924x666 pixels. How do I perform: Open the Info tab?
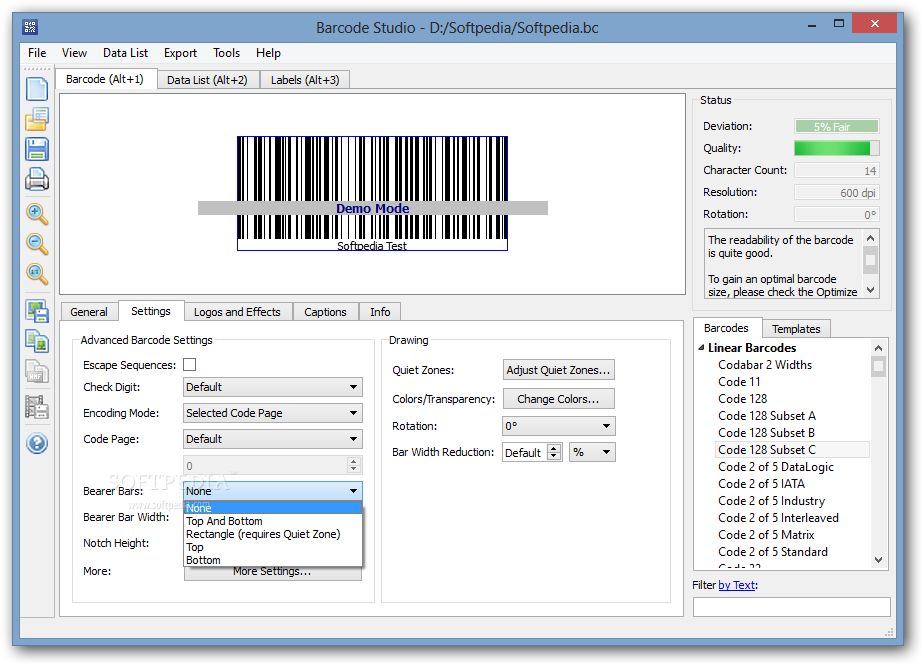pyautogui.click(x=380, y=312)
